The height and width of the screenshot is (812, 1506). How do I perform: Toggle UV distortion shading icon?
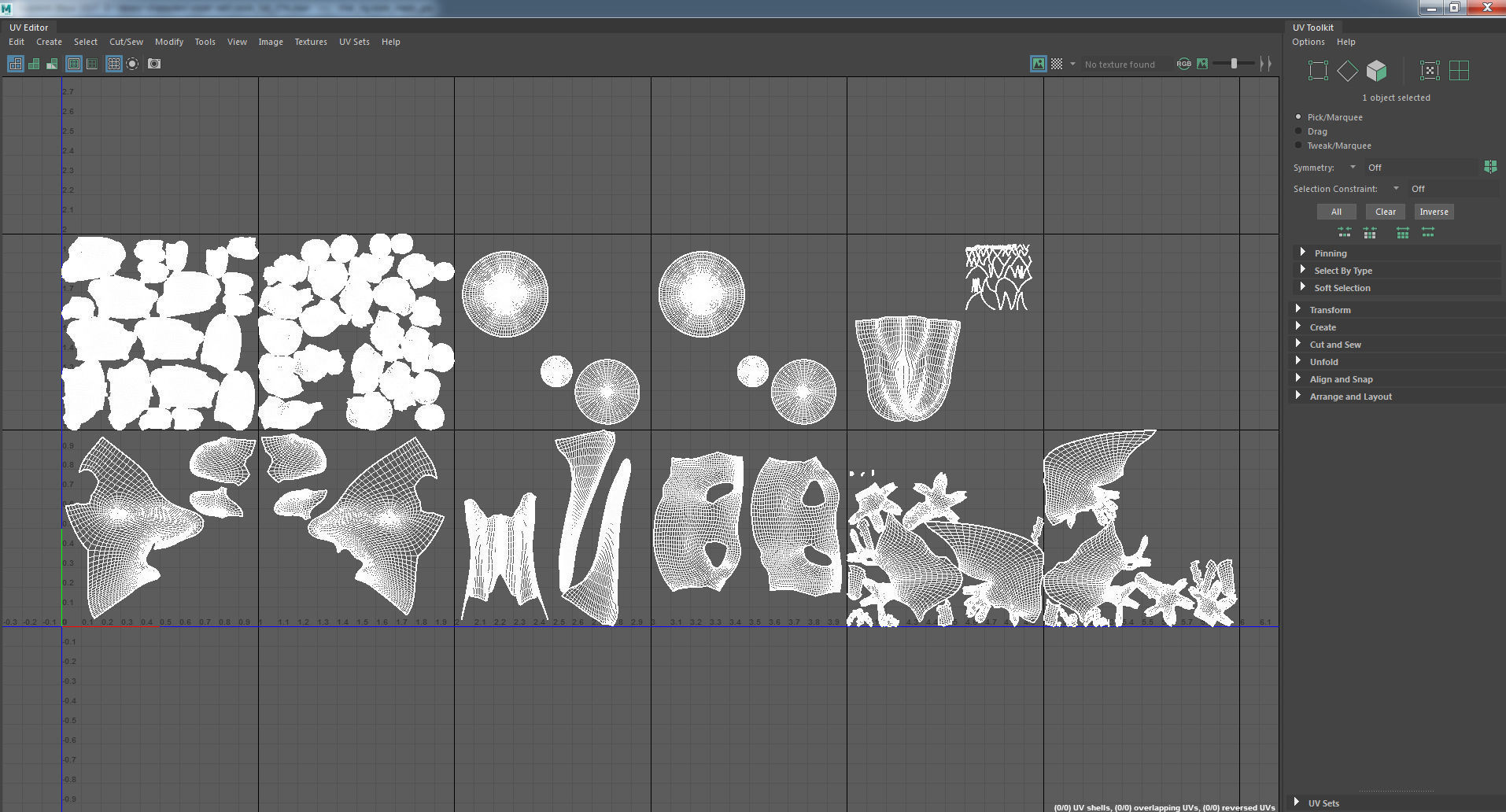pos(52,64)
